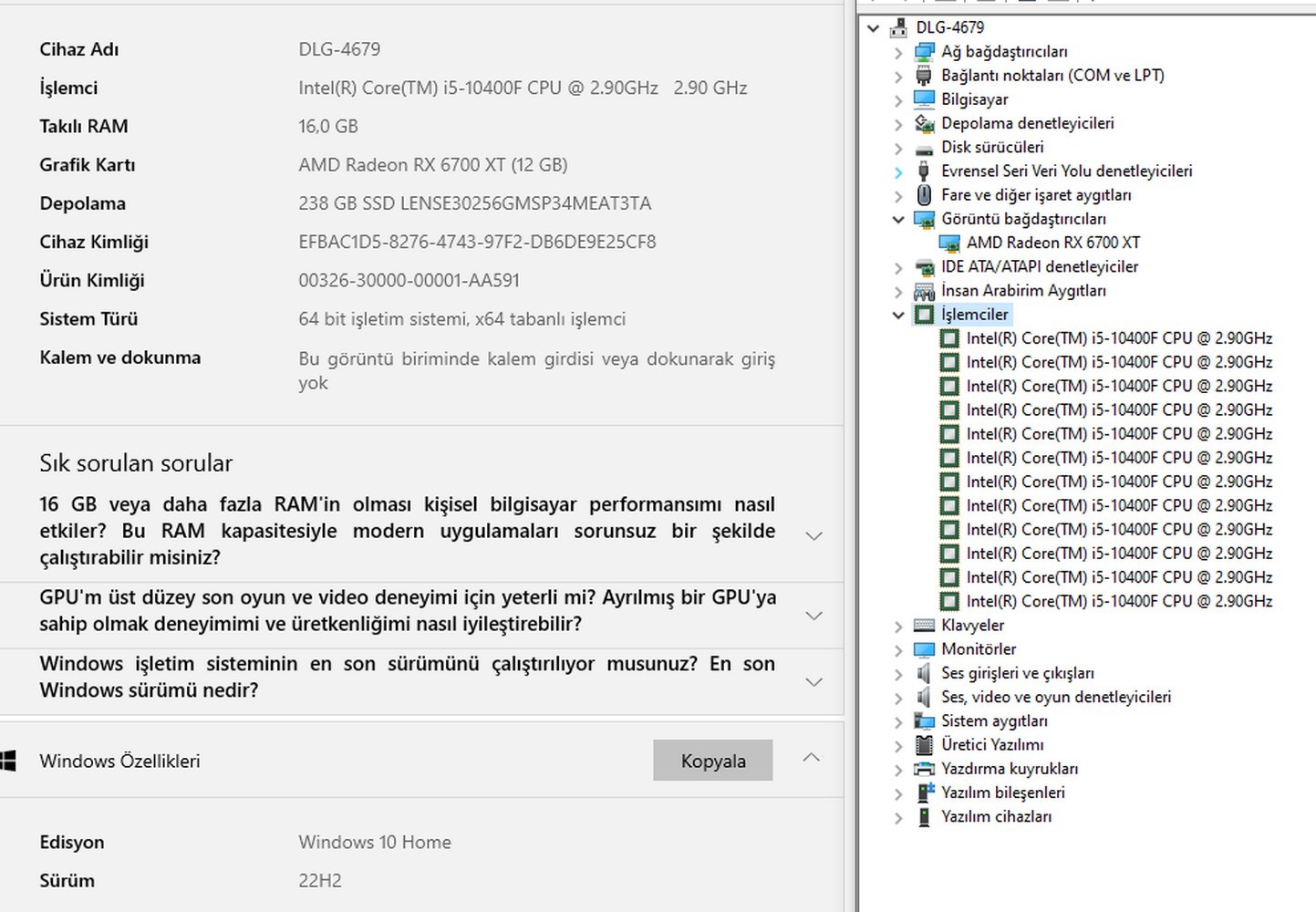Select the DLG-4679 root computer node
1316x912 pixels.
[949, 27]
